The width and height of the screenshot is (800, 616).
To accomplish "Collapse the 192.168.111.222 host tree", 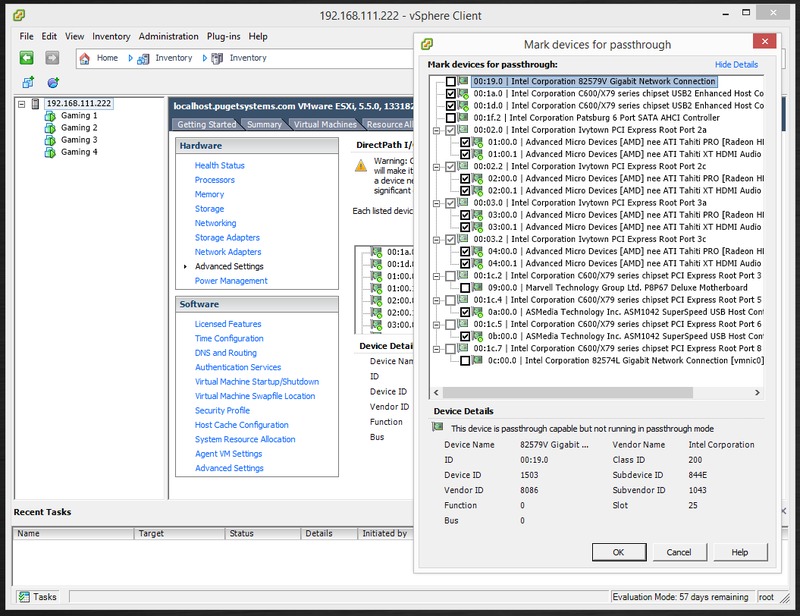I will pyautogui.click(x=22, y=104).
